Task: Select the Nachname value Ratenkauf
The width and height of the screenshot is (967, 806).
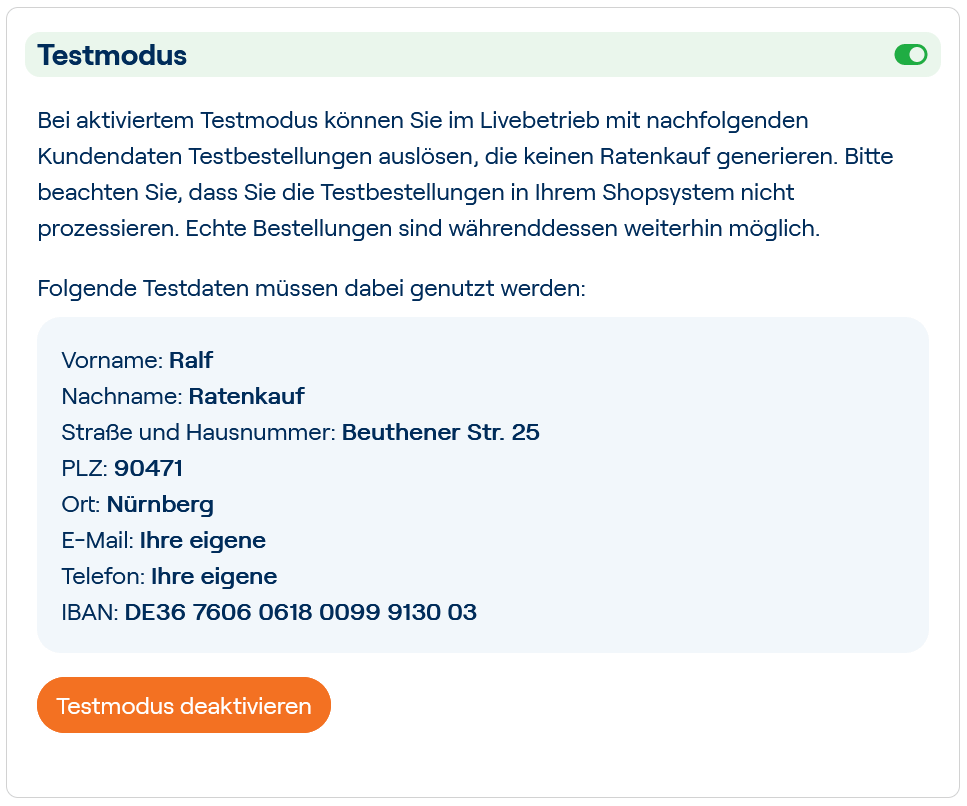Action: (x=246, y=396)
